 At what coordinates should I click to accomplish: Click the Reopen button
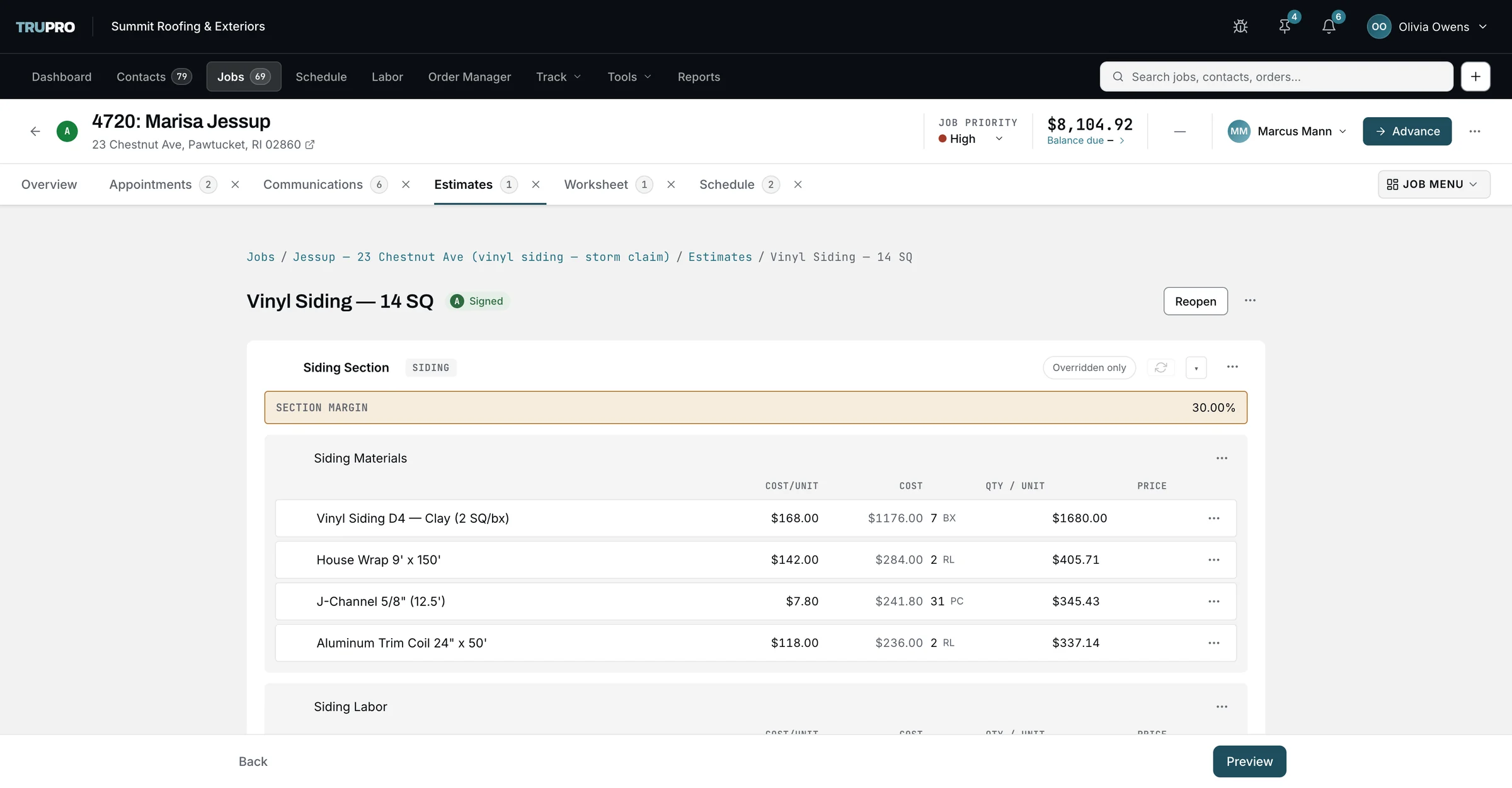pos(1195,301)
